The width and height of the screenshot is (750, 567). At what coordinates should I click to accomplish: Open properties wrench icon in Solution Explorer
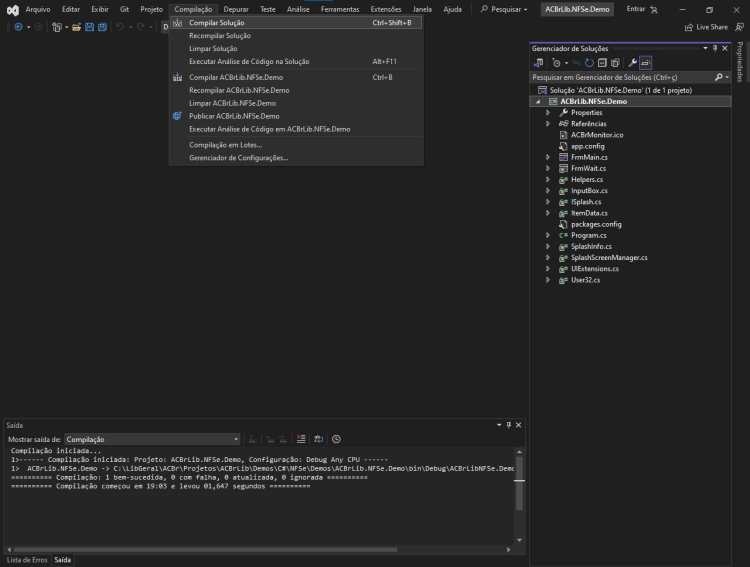tap(632, 63)
